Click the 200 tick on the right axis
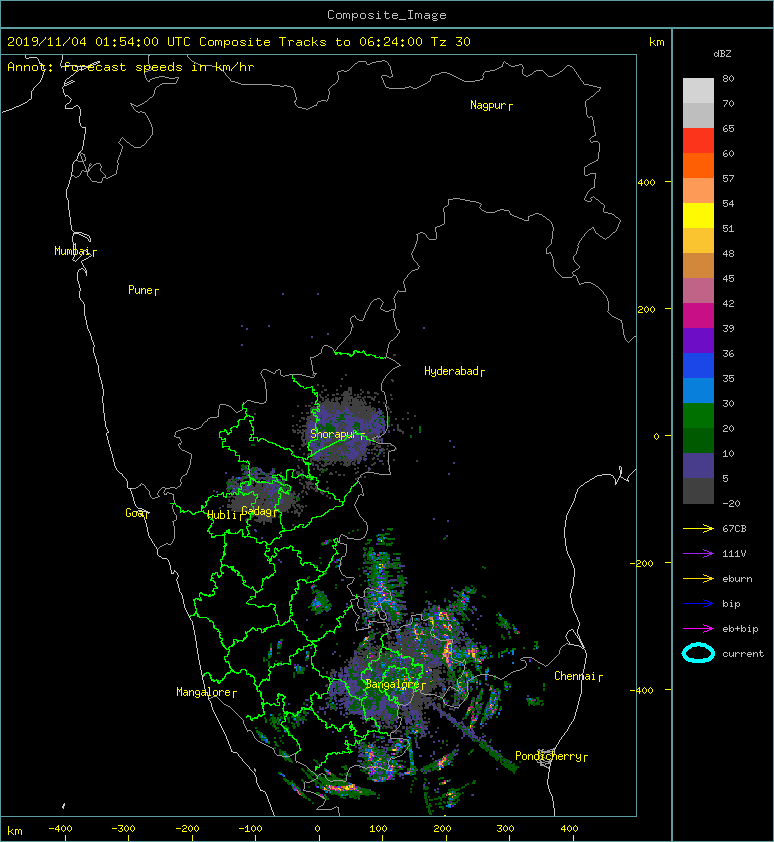This screenshot has width=774, height=842. coord(647,309)
